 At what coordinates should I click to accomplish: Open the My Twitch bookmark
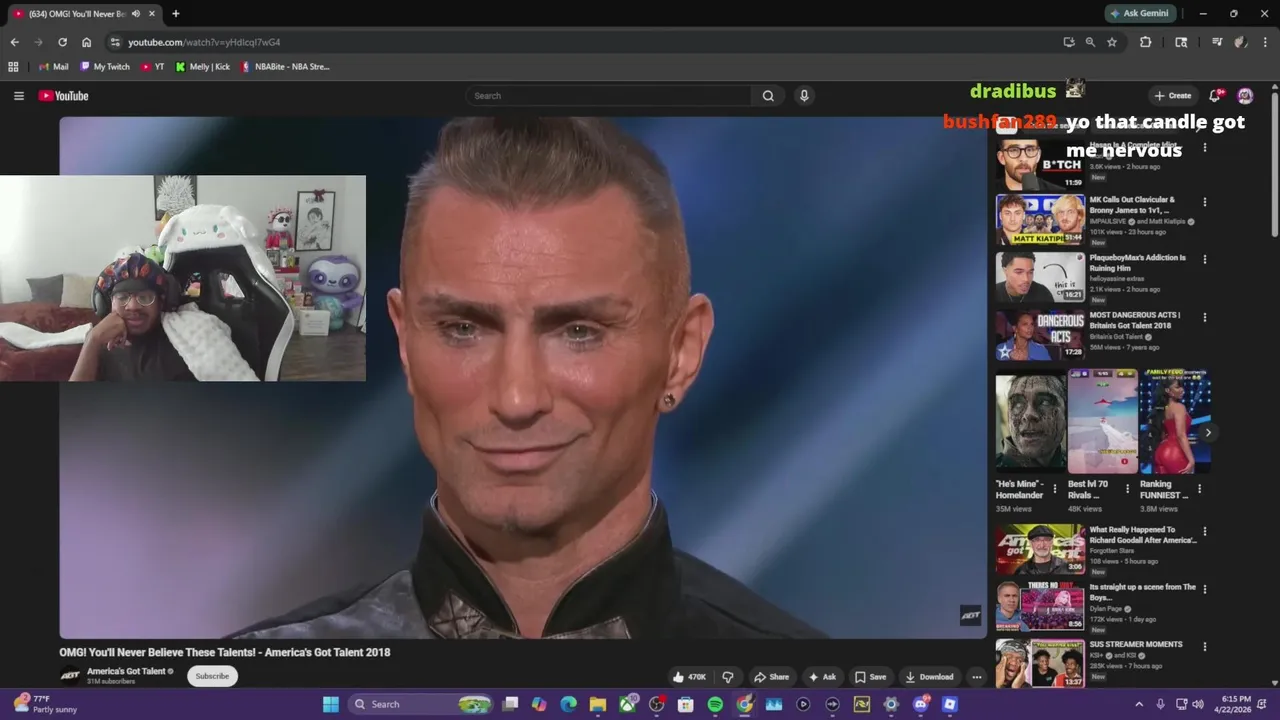click(105, 67)
